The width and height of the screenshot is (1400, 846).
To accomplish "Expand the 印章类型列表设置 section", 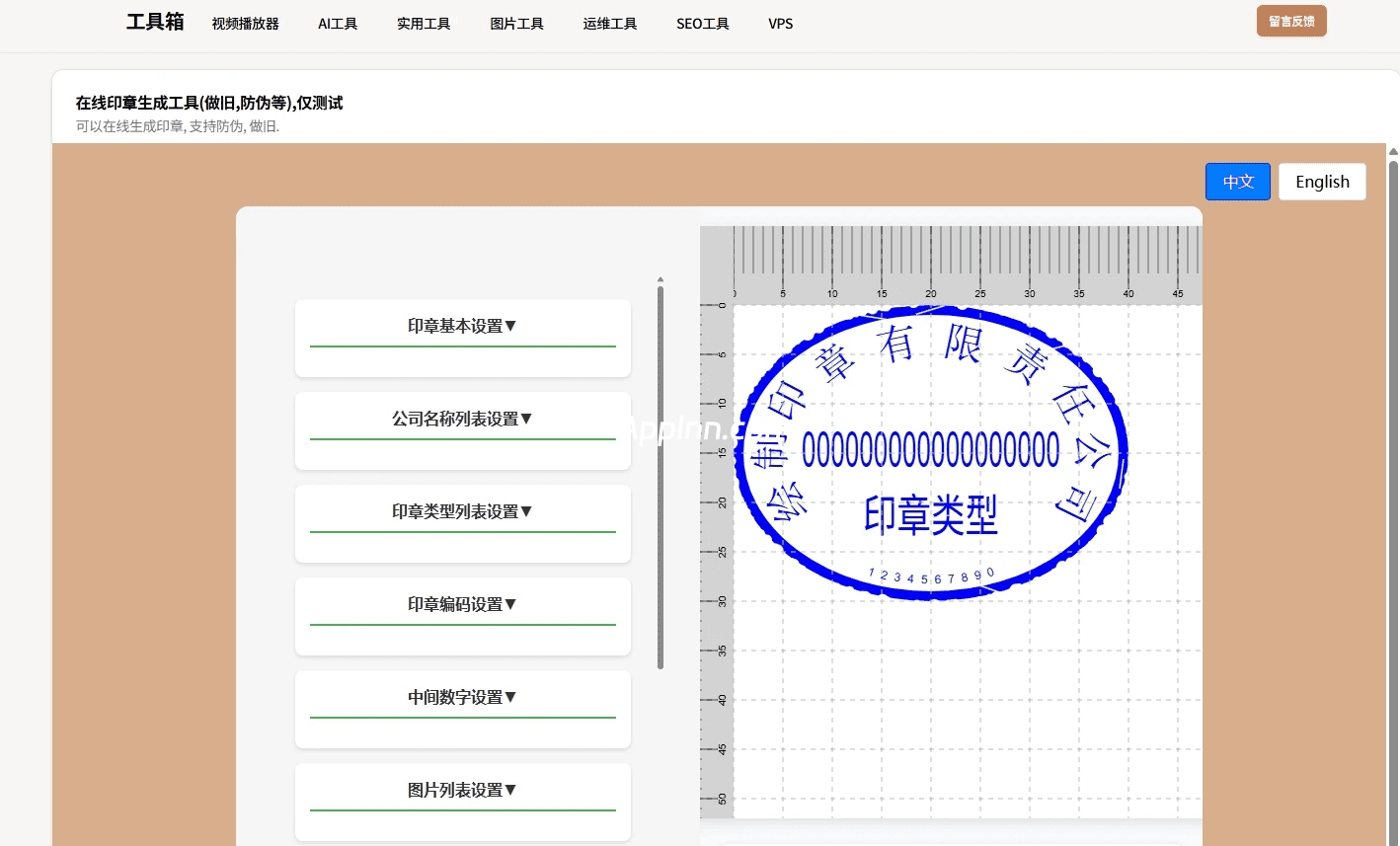I will 463,512.
